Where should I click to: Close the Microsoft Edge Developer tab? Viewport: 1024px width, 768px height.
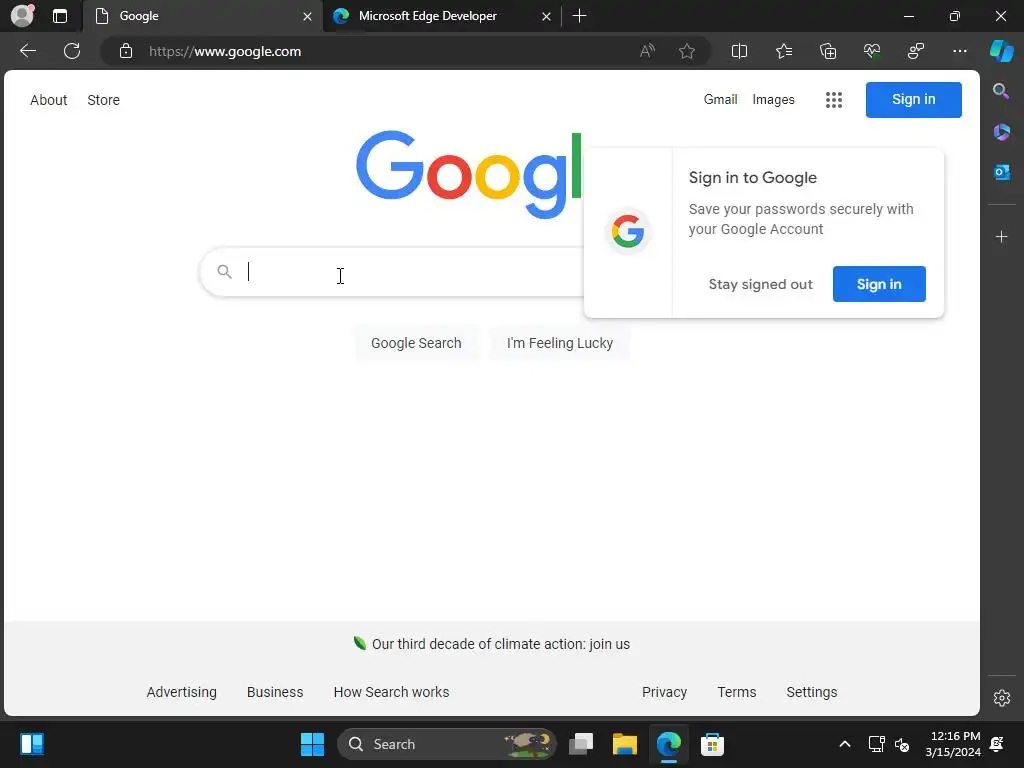[546, 16]
